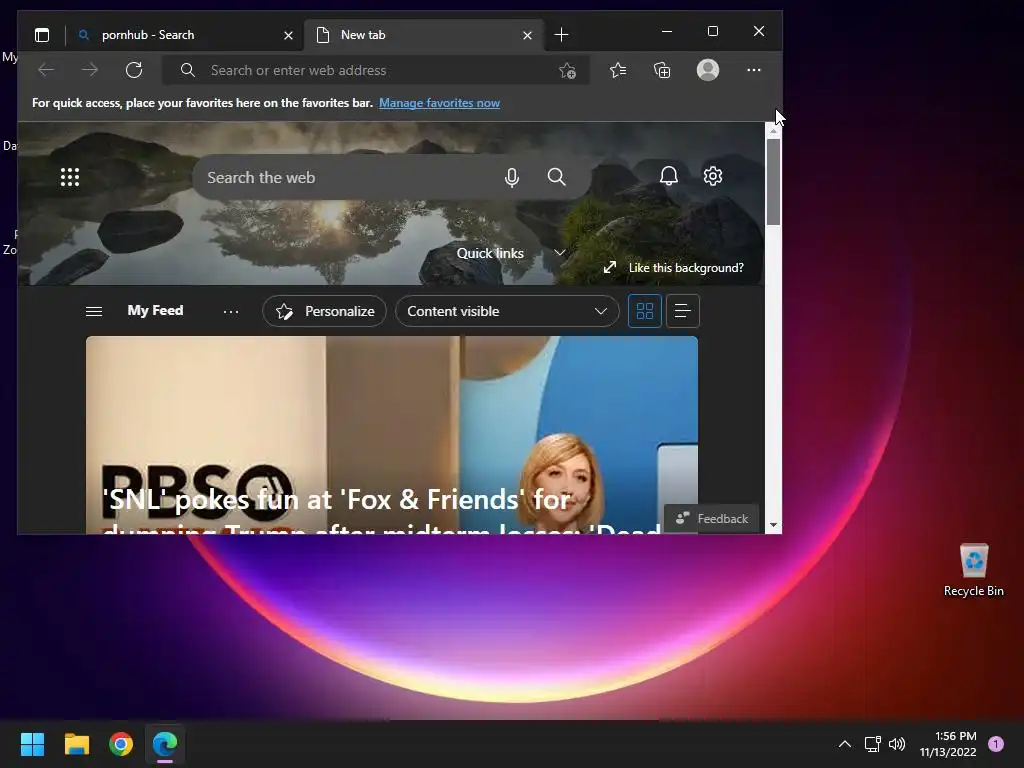Click the scrollbar down arrow
1024x768 pixels.
pos(773,525)
